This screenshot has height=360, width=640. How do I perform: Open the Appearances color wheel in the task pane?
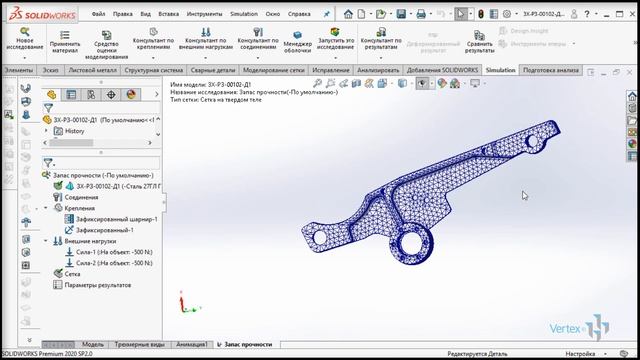coord(632,144)
